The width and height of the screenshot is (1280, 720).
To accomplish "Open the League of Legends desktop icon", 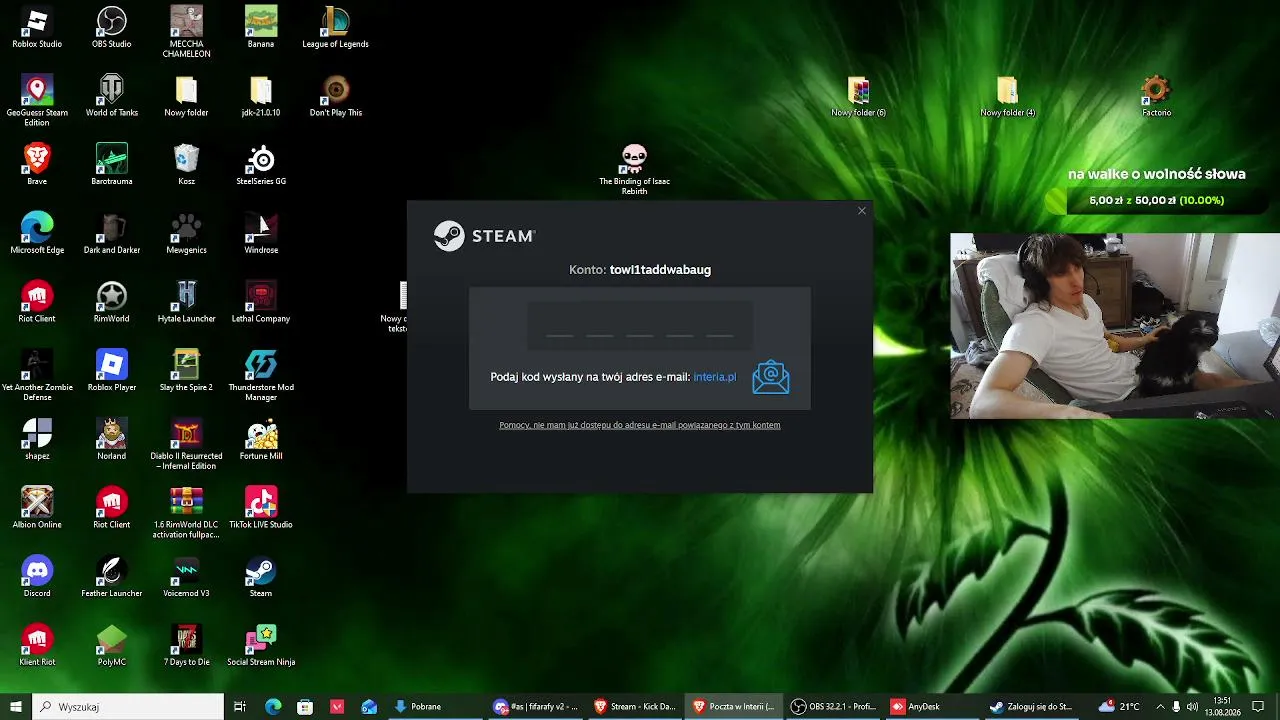I will coord(336,28).
